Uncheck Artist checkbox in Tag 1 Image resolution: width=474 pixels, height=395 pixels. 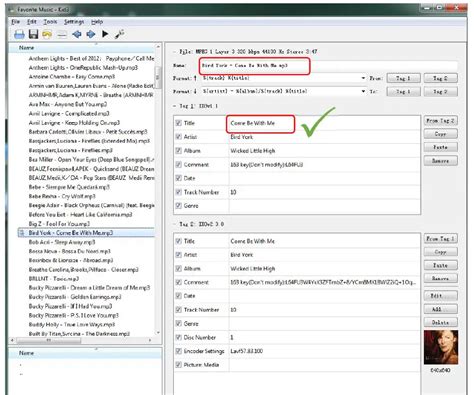(x=178, y=137)
